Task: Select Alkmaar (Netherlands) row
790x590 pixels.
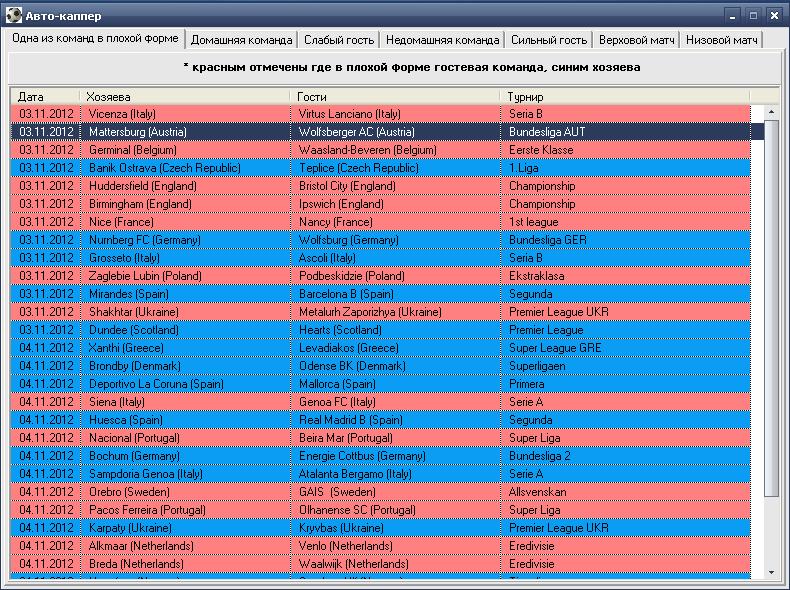Action: [380, 546]
